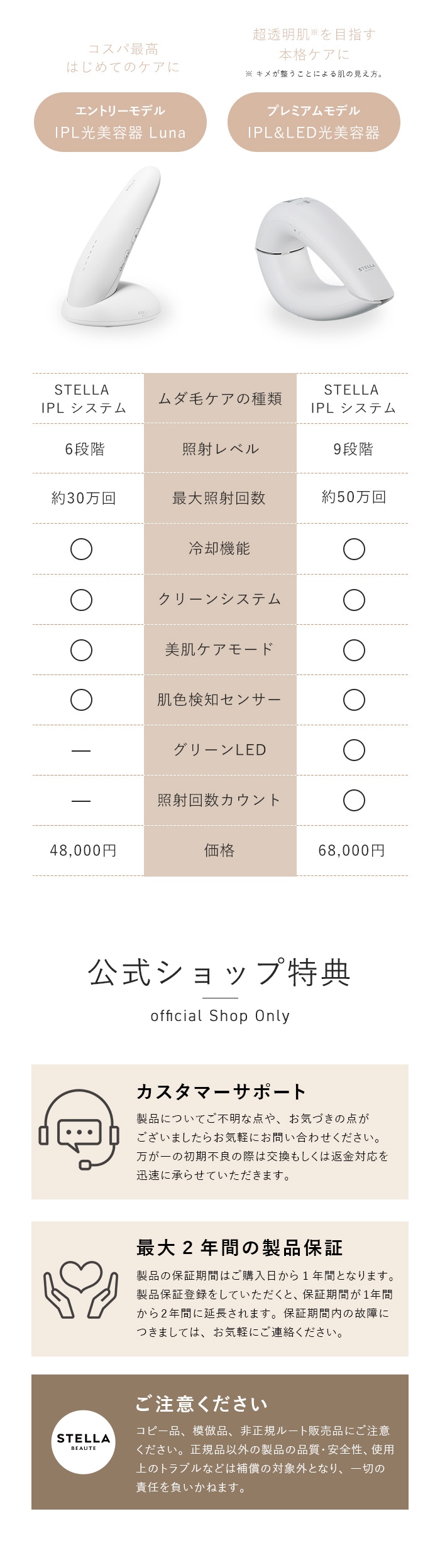The width and height of the screenshot is (440, 1568).
Task: Click the premium 照射回数カウント circle mark
Action: (x=354, y=800)
